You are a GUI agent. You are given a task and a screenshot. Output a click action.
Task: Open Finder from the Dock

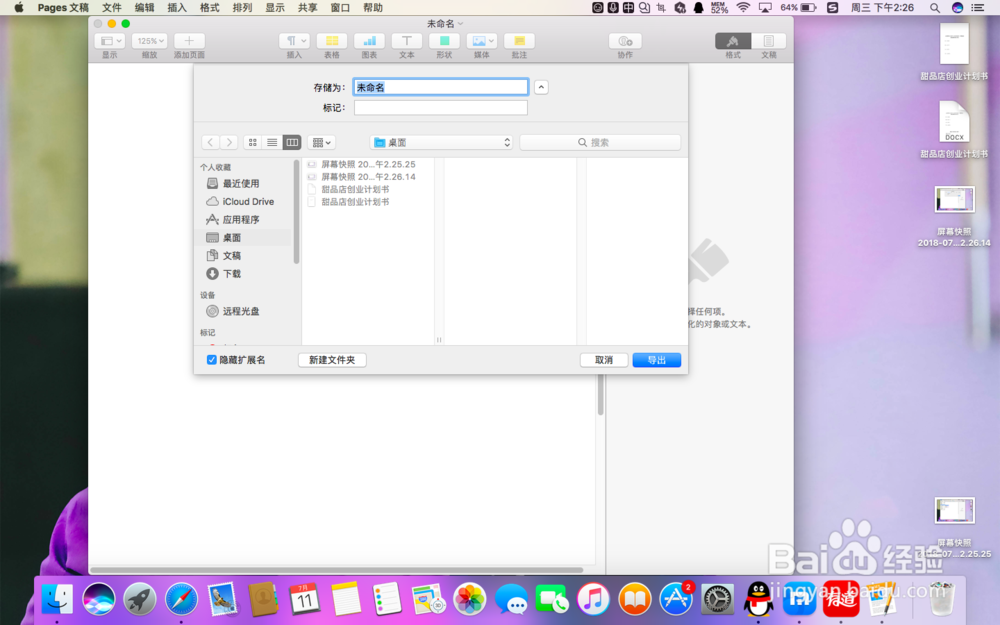pos(57,599)
